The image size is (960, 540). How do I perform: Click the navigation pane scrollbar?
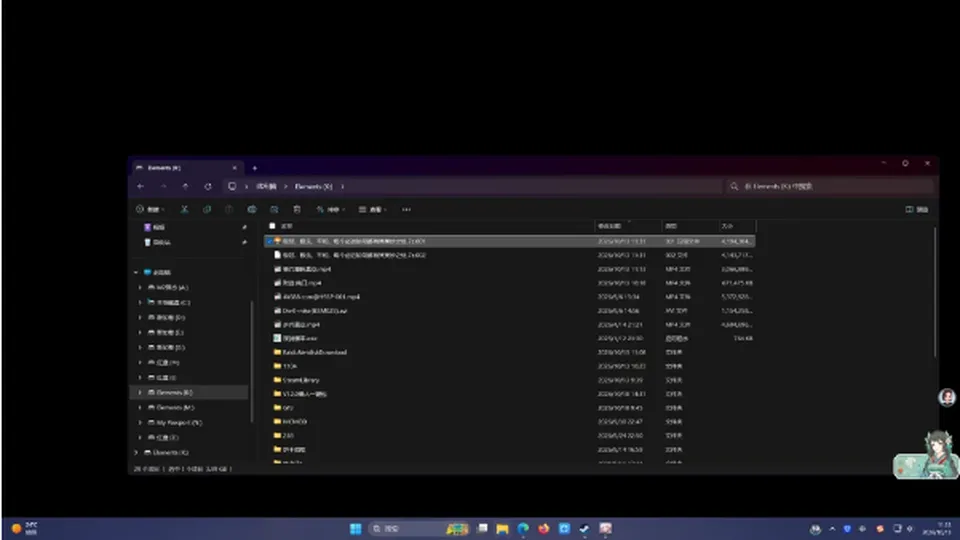(252, 361)
